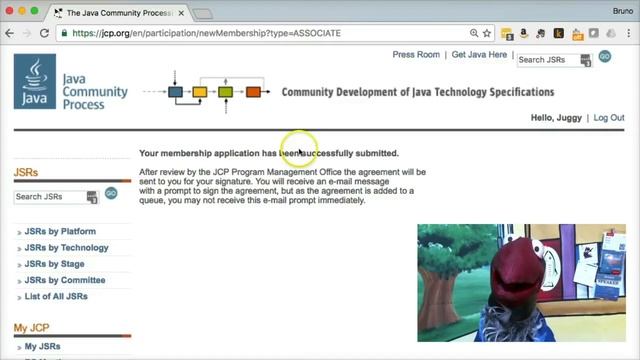This screenshot has height=360, width=640.
Task: Click the JSR process flow diagram
Action: [x=207, y=92]
